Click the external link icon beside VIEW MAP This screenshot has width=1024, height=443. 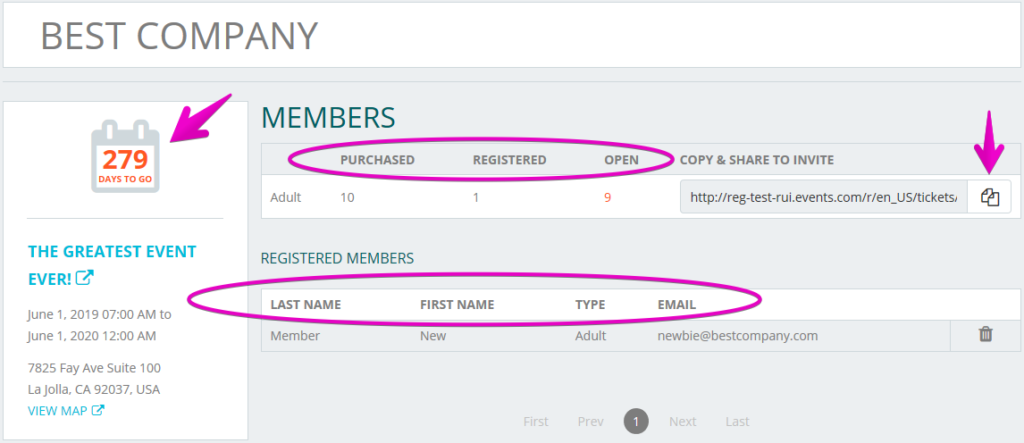[98, 410]
